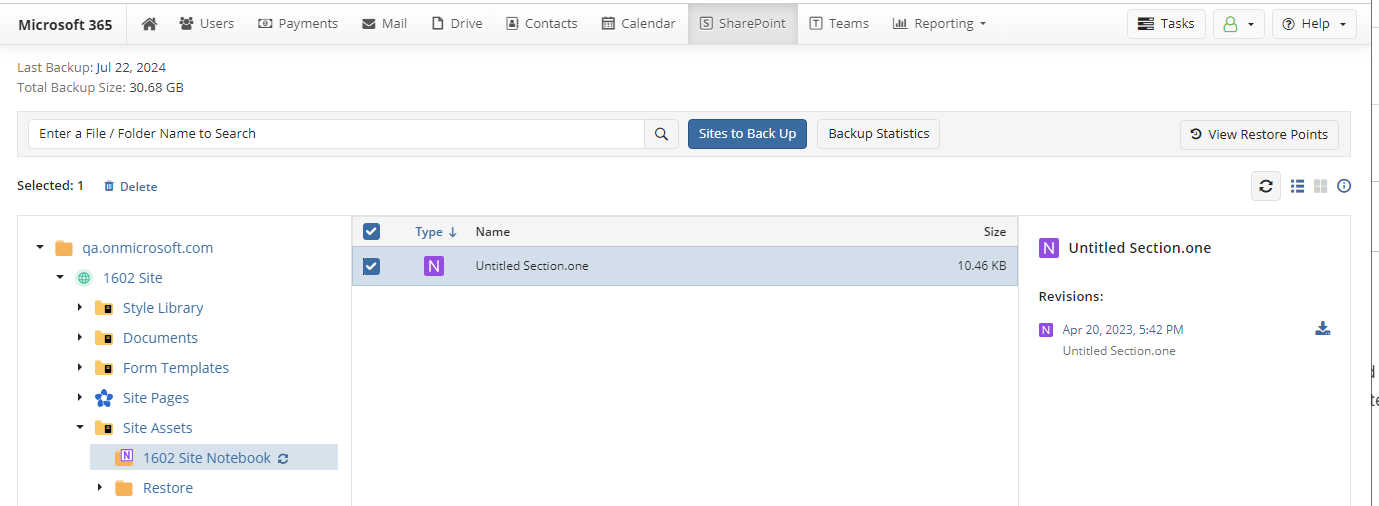Click the Documents locked folder icon
Viewport: 1379px width, 506px height.
tap(104, 338)
